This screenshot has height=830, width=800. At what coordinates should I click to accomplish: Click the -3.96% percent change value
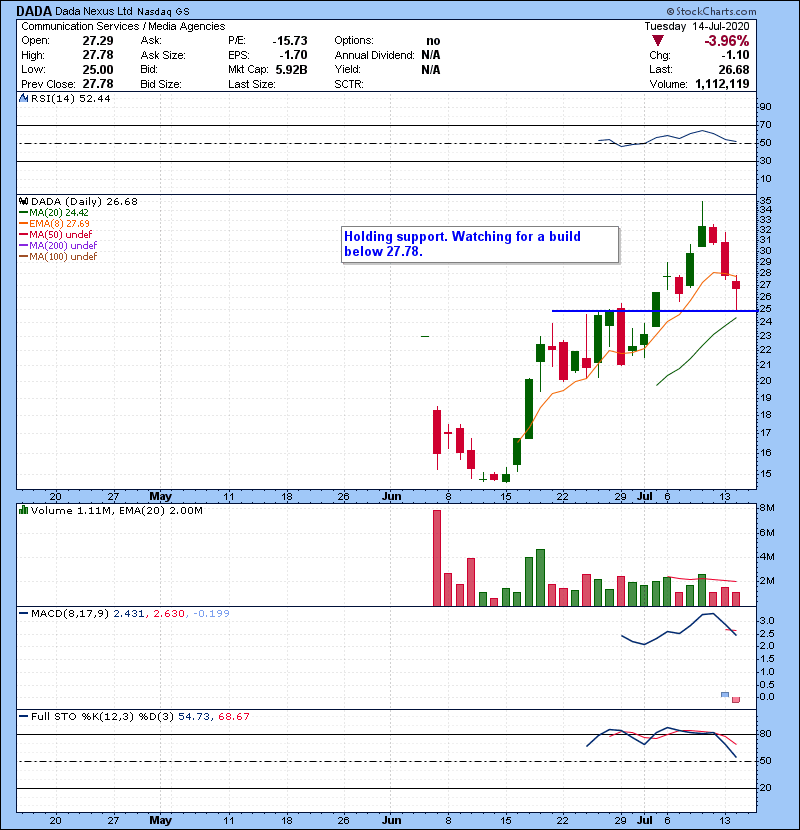726,41
